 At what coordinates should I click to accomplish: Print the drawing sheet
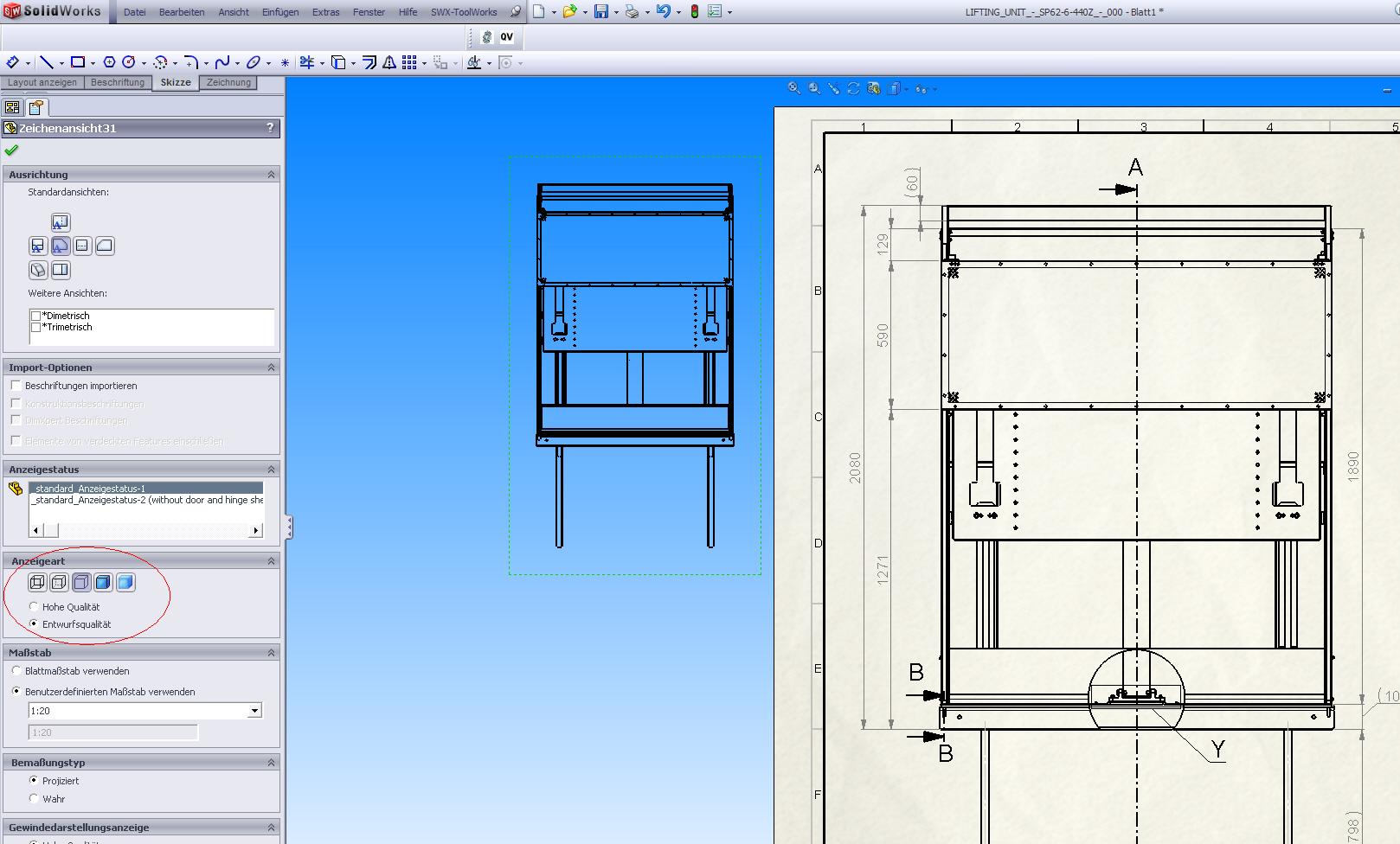pyautogui.click(x=633, y=11)
